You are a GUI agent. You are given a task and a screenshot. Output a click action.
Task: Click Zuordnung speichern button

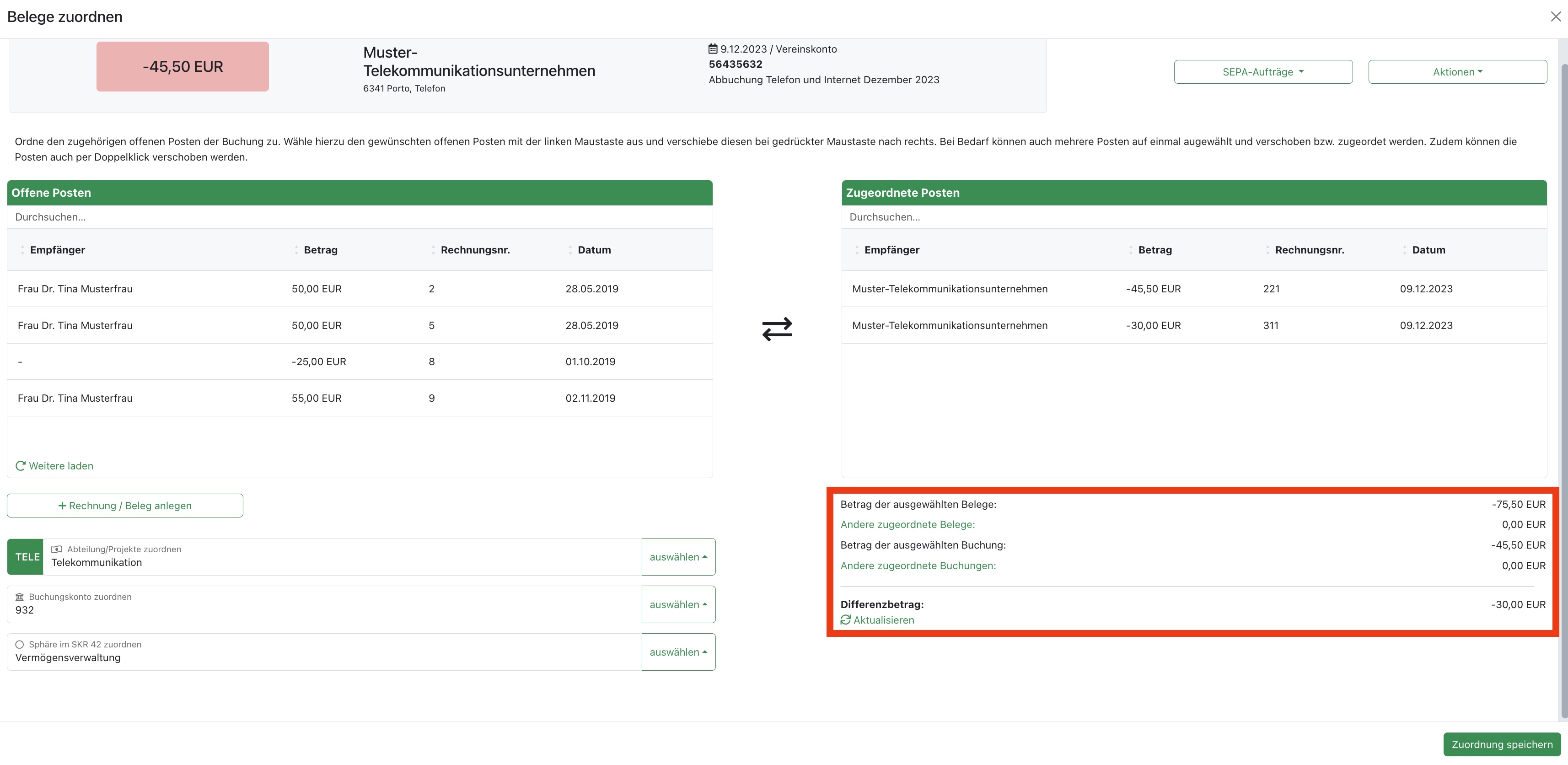click(x=1502, y=744)
